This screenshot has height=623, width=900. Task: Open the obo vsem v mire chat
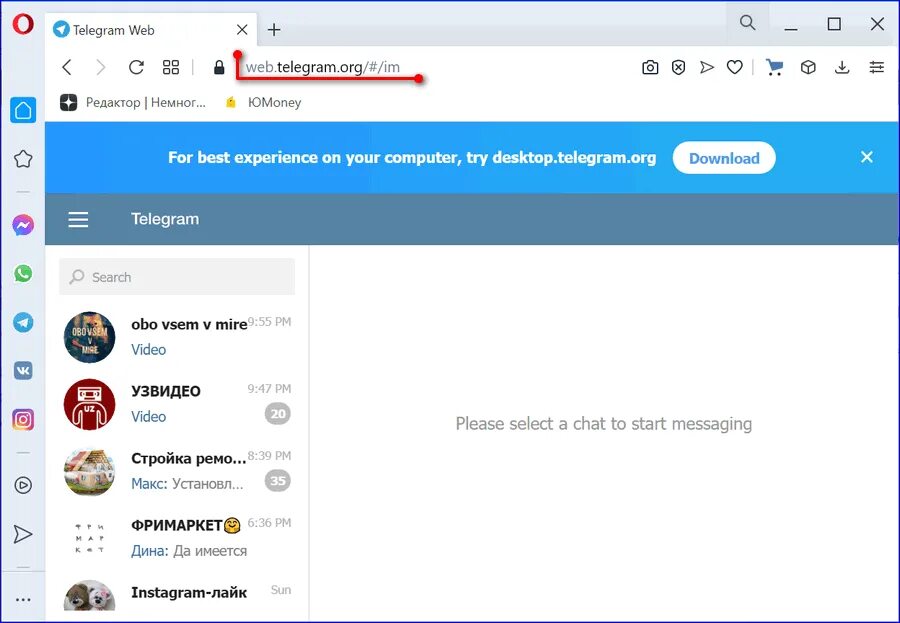[x=177, y=337]
